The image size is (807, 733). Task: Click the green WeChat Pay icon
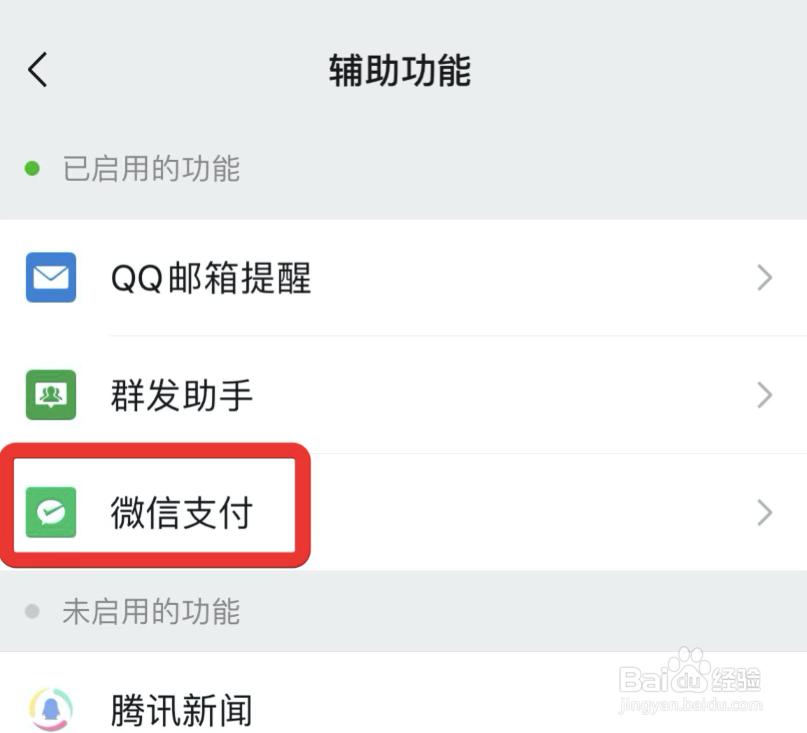tap(51, 512)
